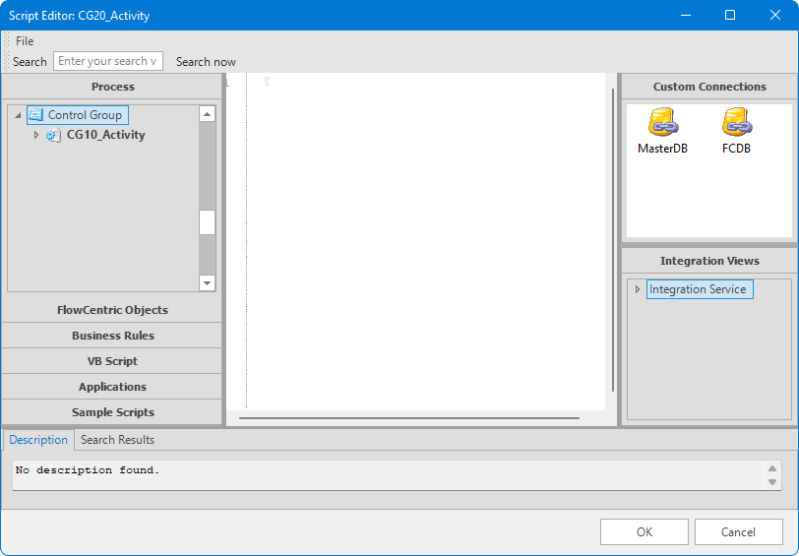This screenshot has width=799, height=556.
Task: Click the CG10_Activity gear icon
Action: [52, 135]
